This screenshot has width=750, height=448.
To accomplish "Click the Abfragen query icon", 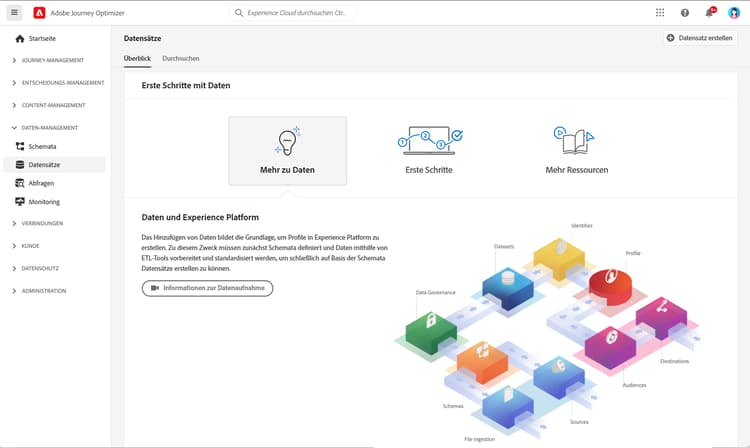I will point(20,183).
